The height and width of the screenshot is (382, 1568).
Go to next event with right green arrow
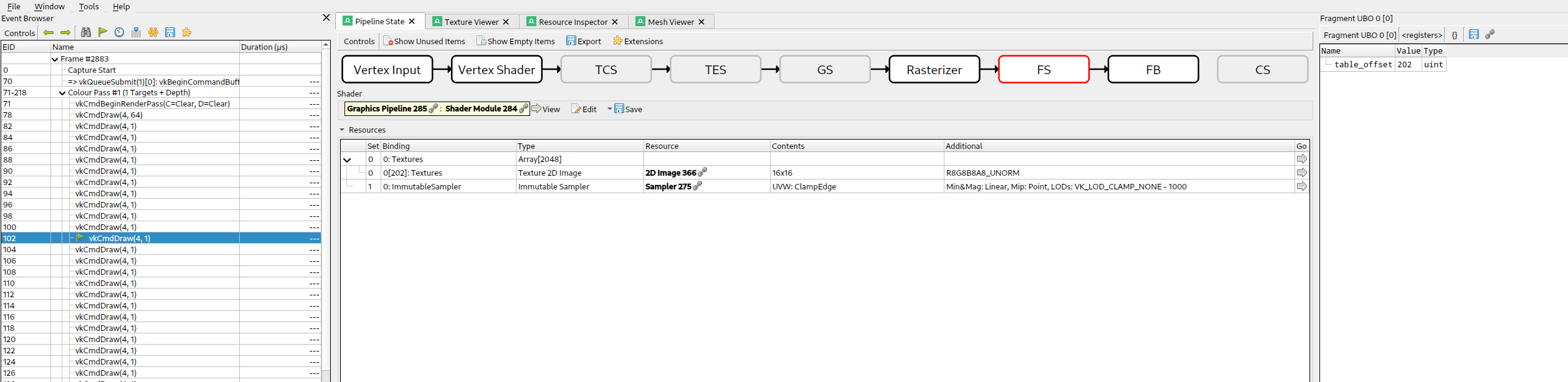point(65,32)
